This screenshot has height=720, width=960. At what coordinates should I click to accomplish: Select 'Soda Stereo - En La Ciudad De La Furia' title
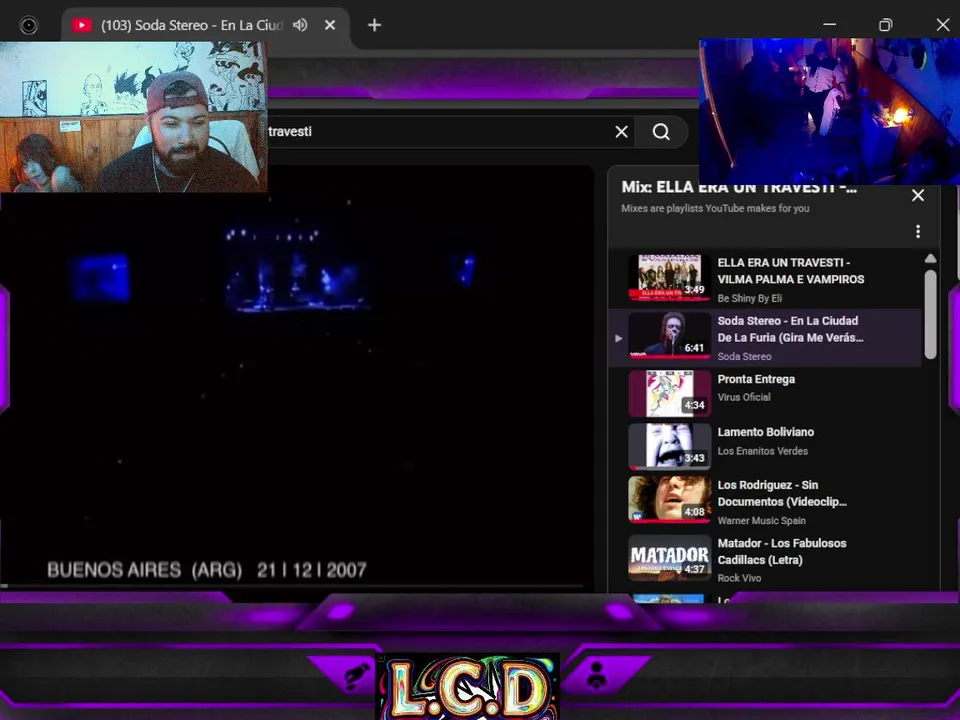point(790,329)
